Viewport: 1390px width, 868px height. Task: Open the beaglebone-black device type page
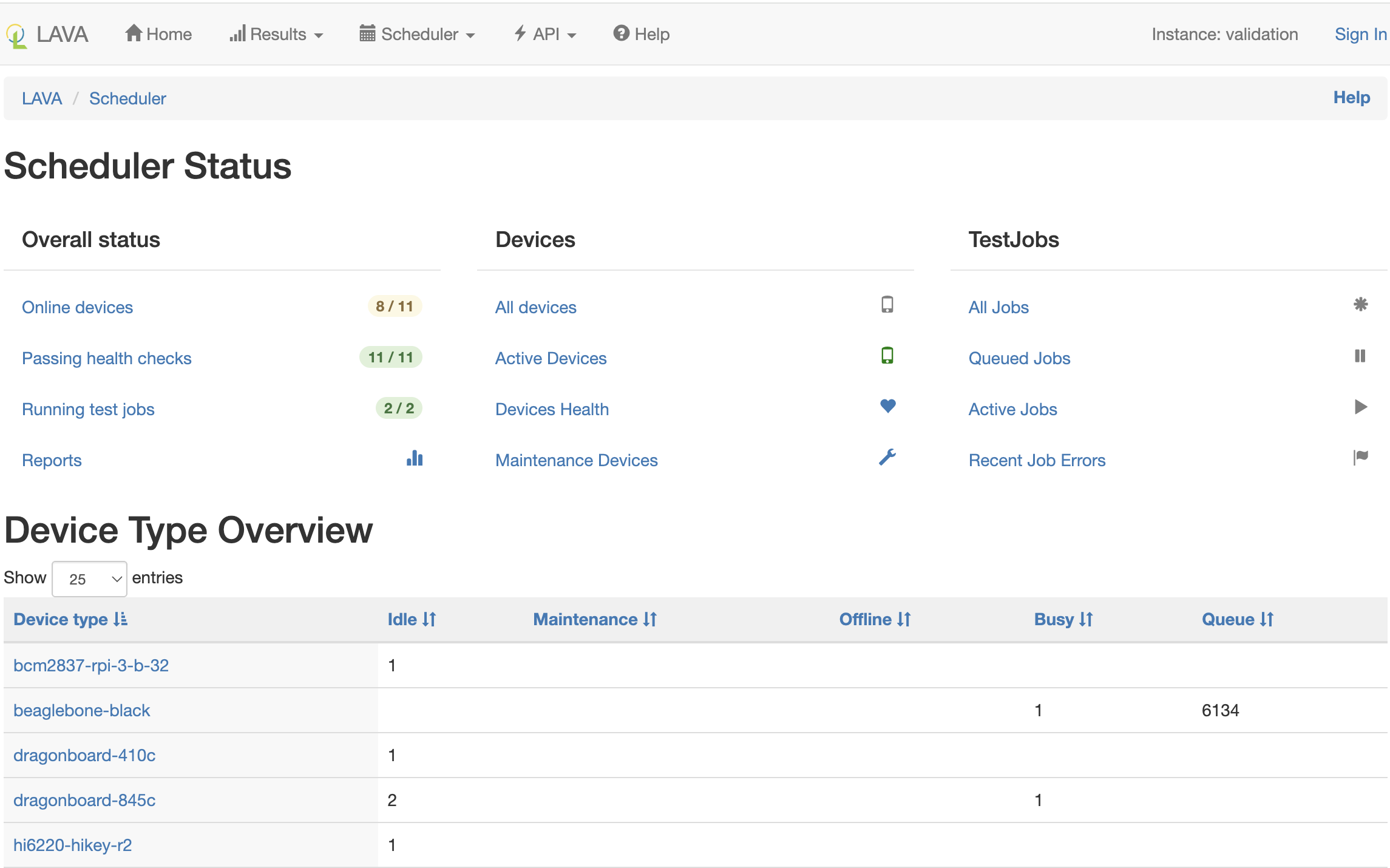[x=82, y=710]
